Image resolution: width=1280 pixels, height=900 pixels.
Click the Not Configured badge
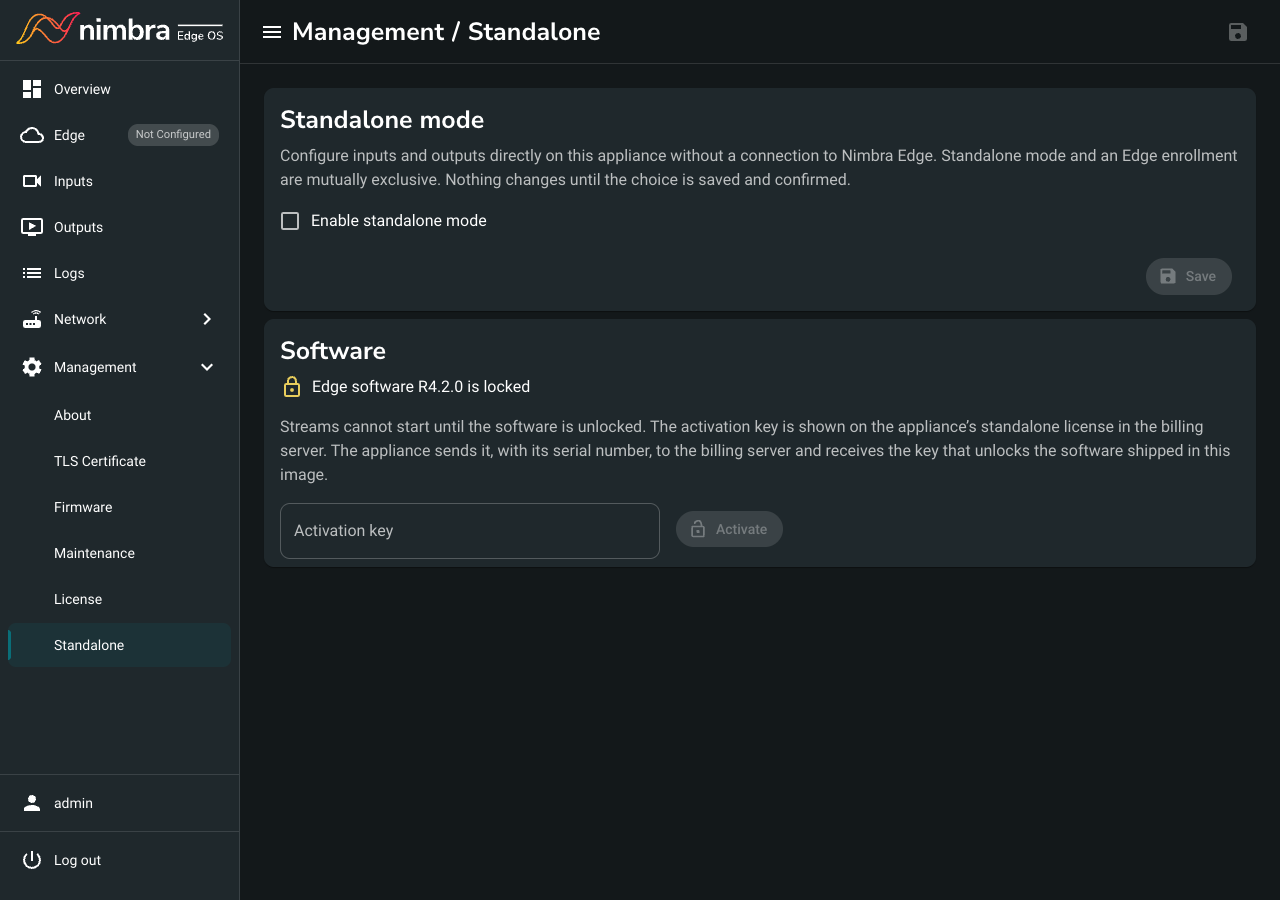[173, 134]
